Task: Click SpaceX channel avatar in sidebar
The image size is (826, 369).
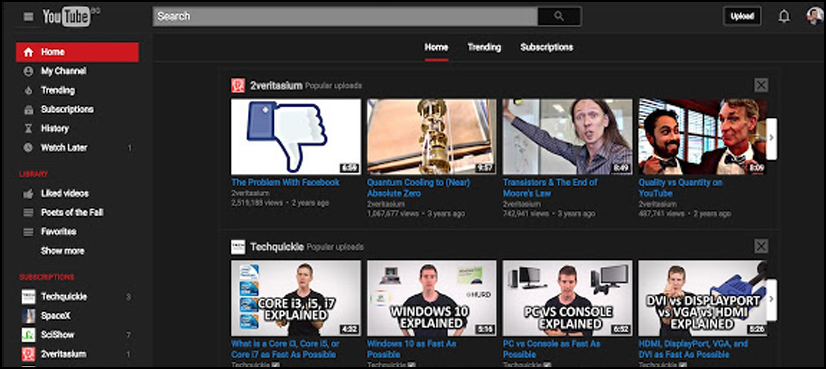Action: point(28,316)
